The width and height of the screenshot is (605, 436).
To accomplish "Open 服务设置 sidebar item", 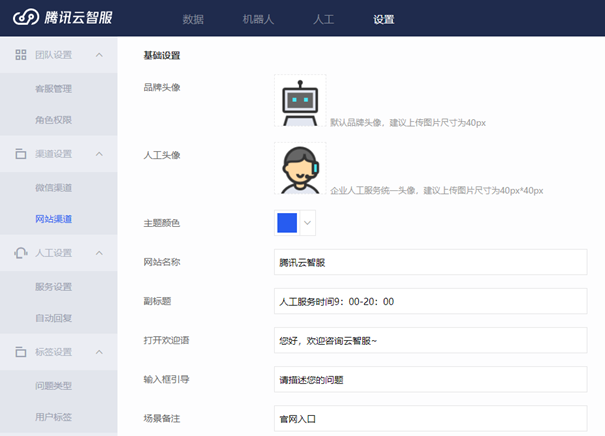I will pos(54,287).
